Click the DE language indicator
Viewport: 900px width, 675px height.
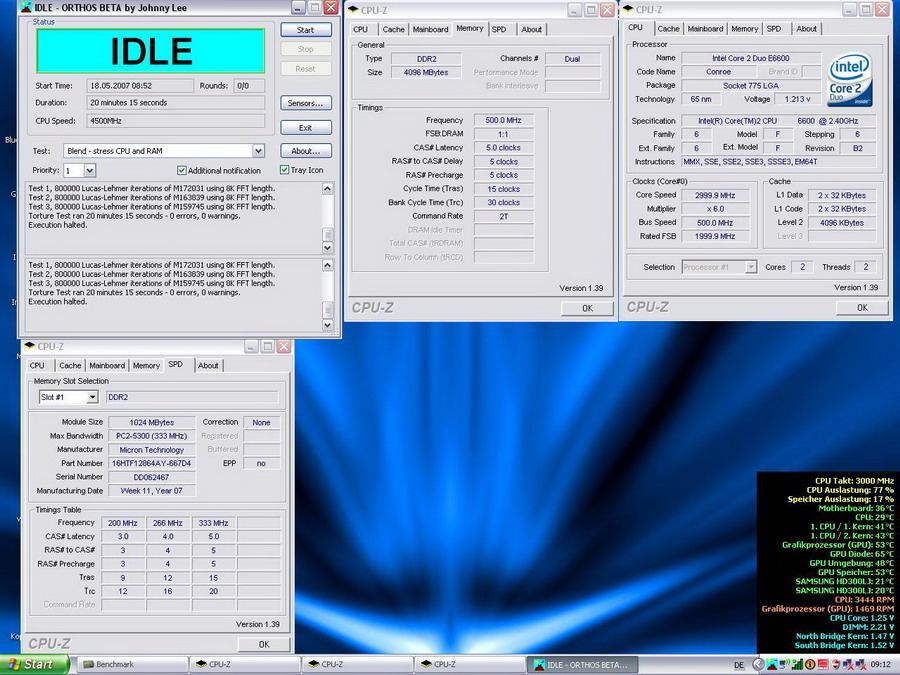[x=739, y=665]
